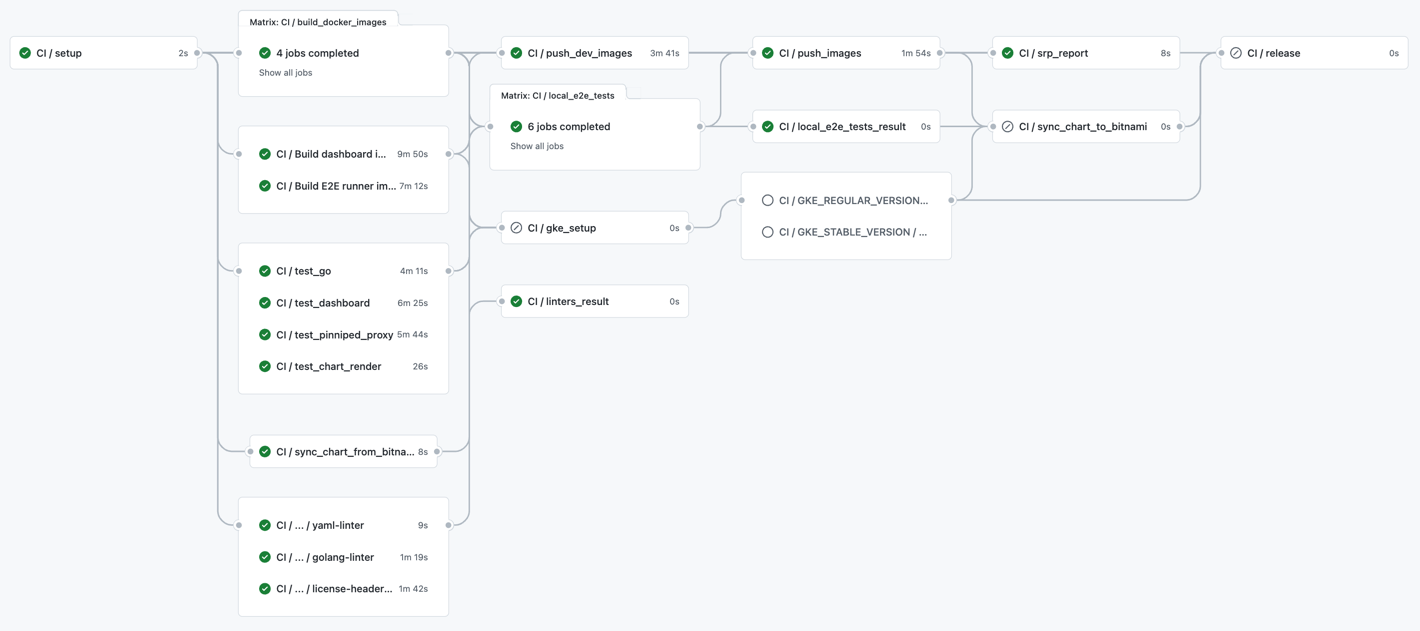1420x631 pixels.
Task: Click the green check icon on CI / setup
Action: pyautogui.click(x=24, y=52)
